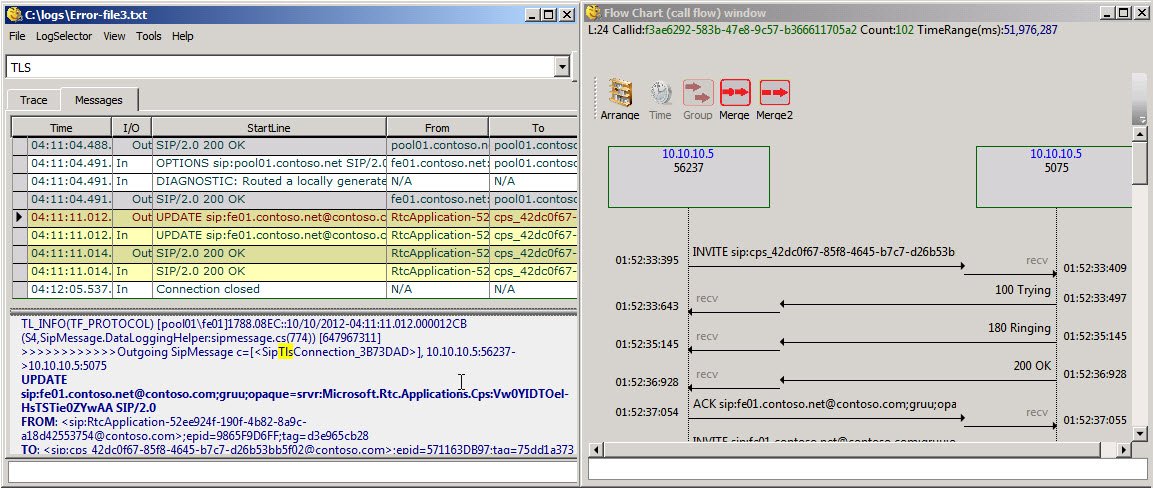Switch to the Trace tab
Viewport: 1153px width, 488px height.
point(33,101)
